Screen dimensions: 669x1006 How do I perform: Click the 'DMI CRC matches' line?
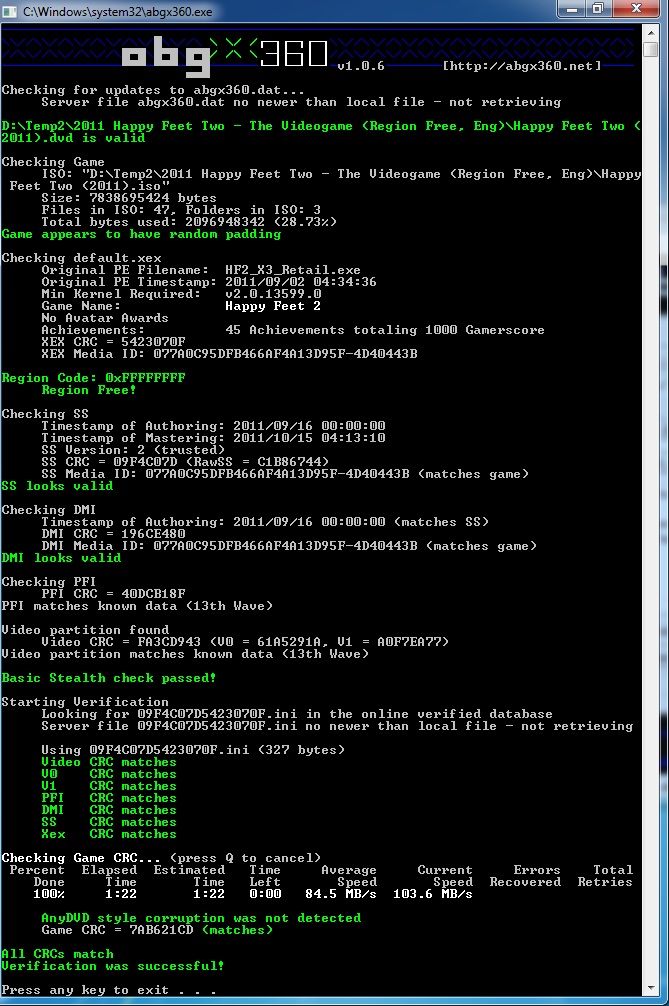[108, 810]
